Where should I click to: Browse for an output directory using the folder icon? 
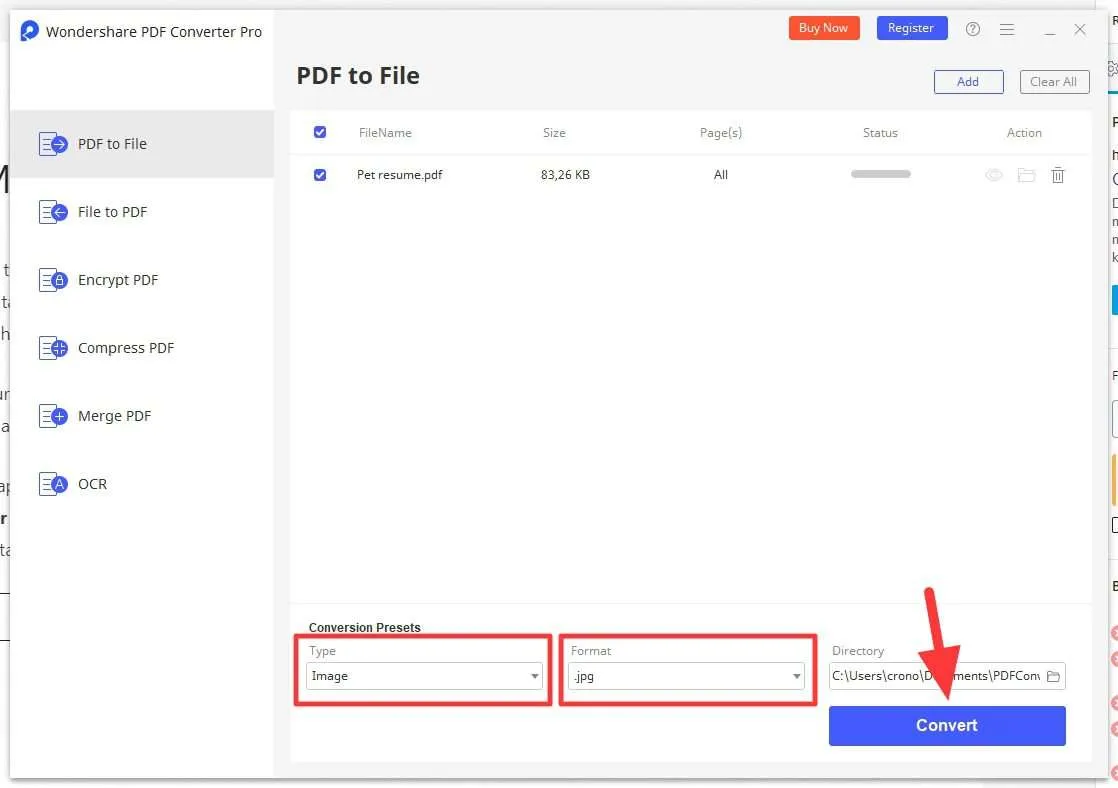(1053, 676)
